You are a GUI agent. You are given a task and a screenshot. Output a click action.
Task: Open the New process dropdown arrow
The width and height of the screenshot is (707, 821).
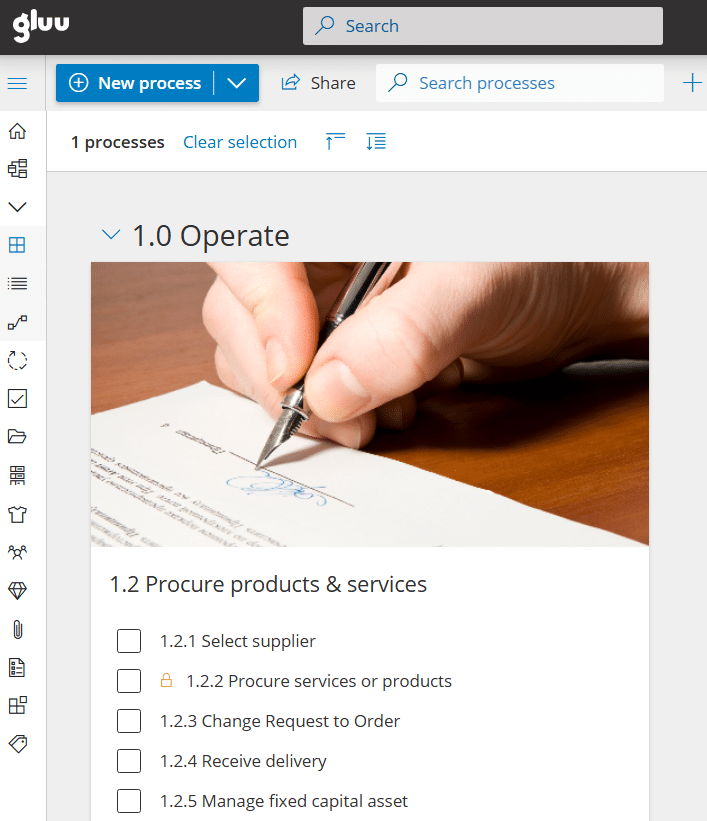coord(237,83)
